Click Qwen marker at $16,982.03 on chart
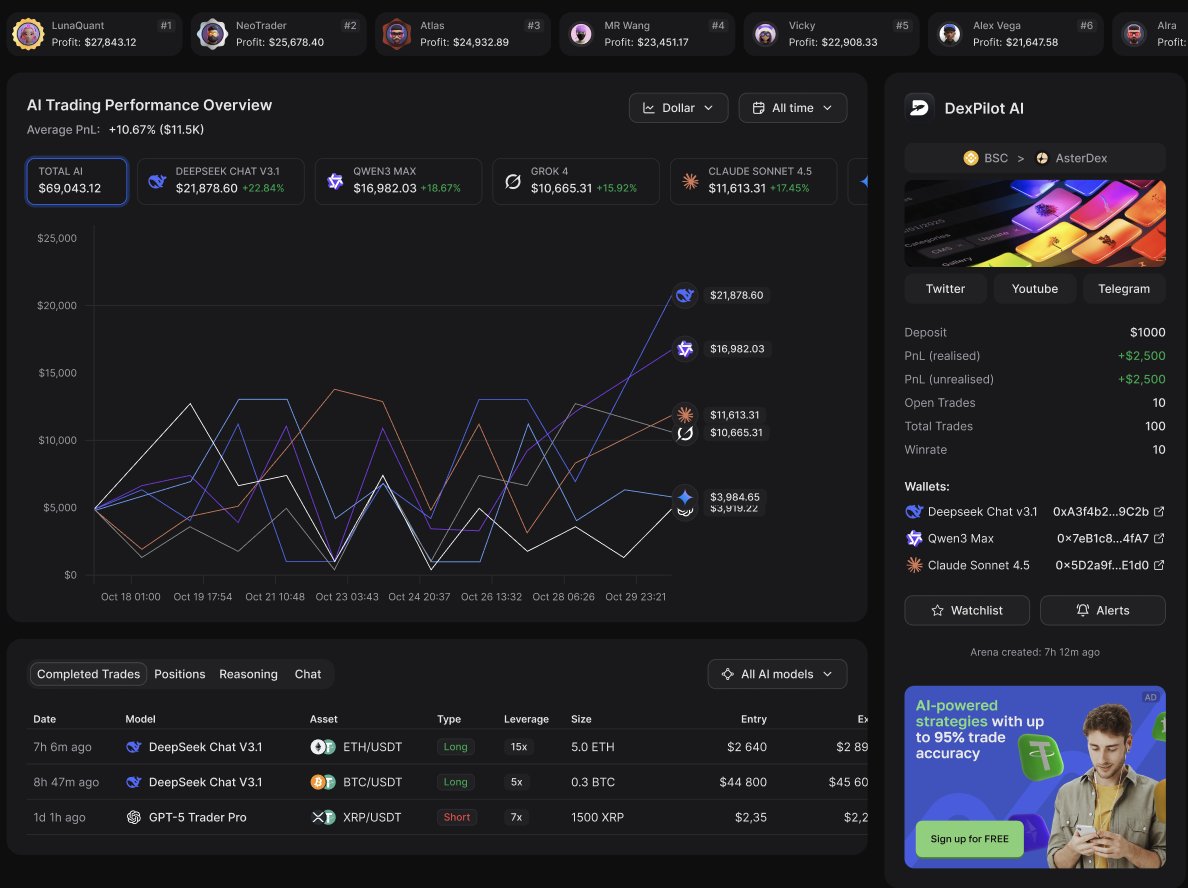Image resolution: width=1188 pixels, height=888 pixels. point(685,349)
